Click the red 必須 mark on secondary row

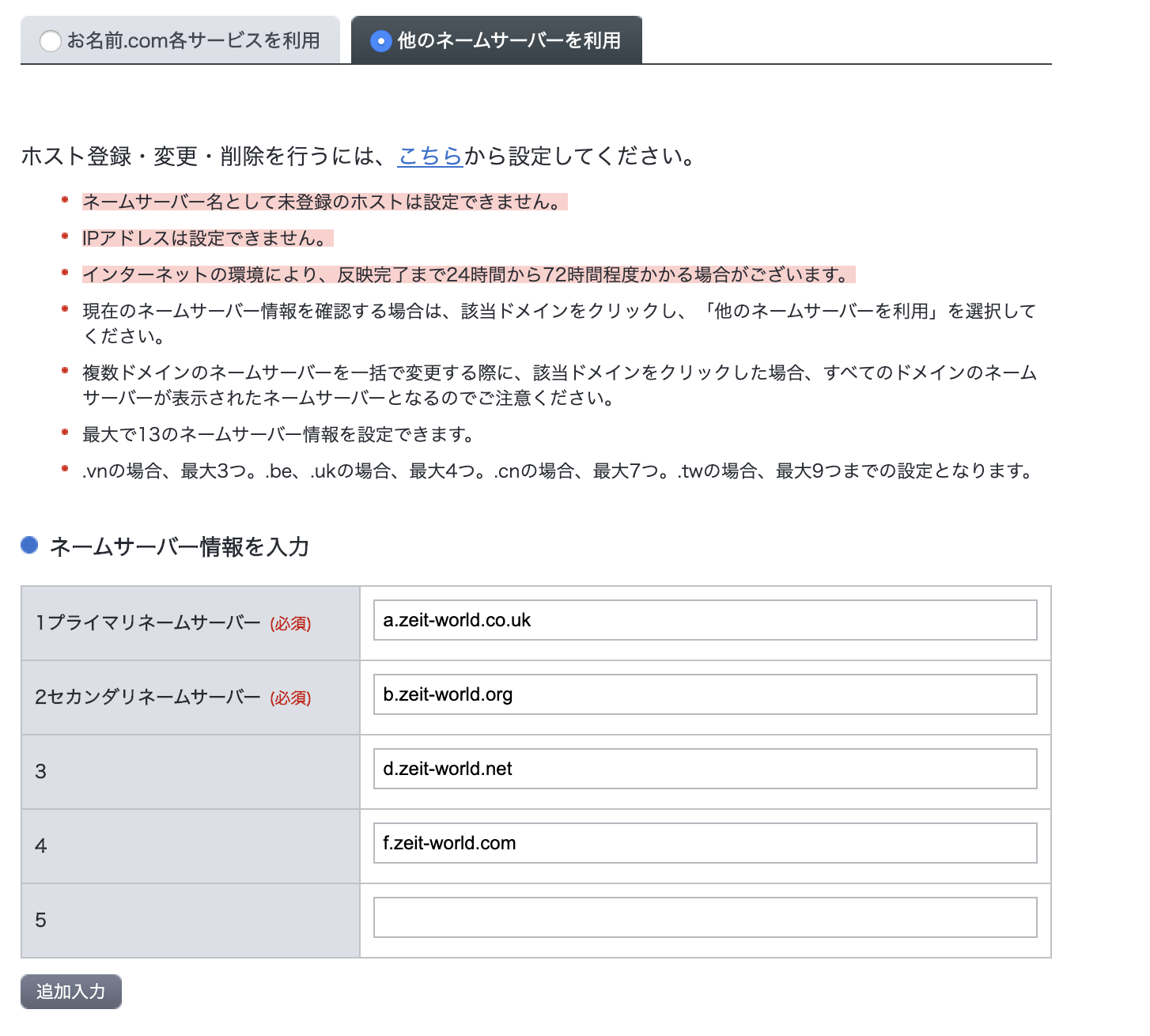pos(290,698)
